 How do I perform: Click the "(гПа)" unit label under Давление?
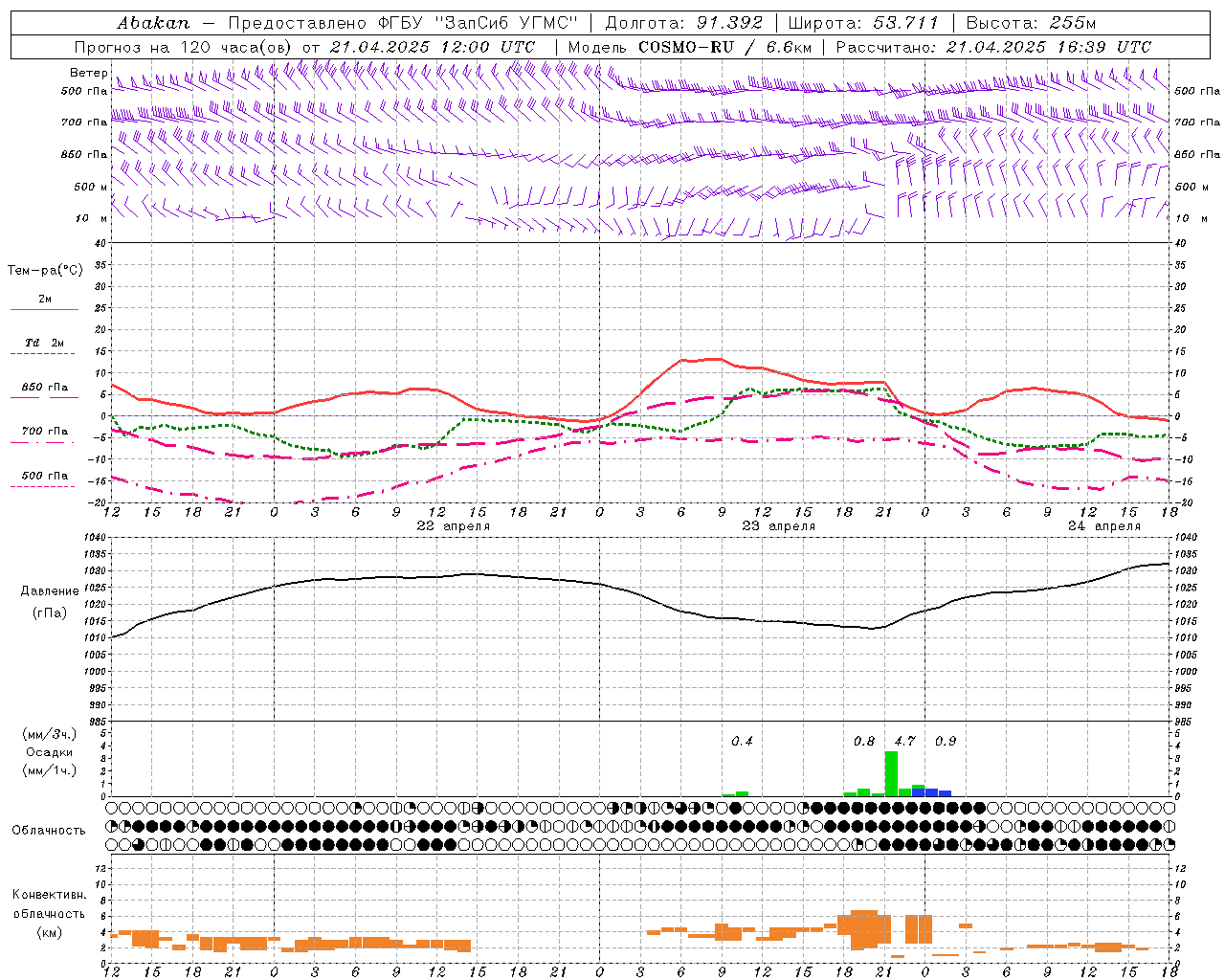click(50, 612)
